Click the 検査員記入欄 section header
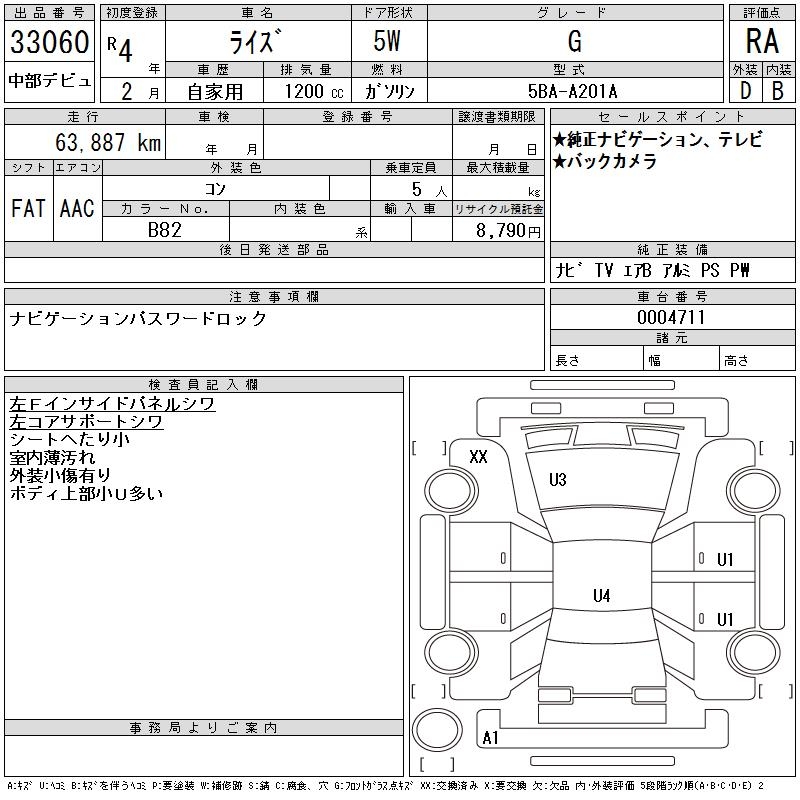Screen dimensions: 800x800 pyautogui.click(x=204, y=384)
